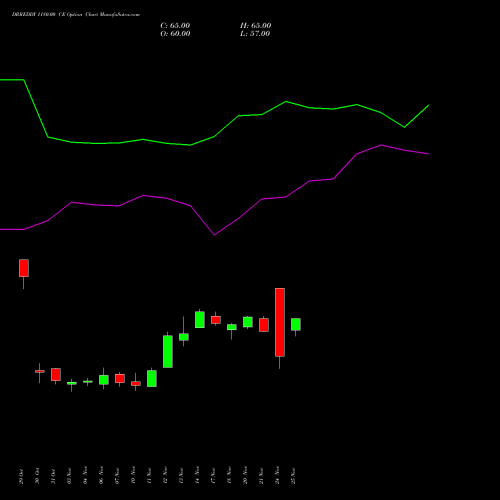
Task: Click the low value 'L: 57.00'
Action: coord(255,34)
